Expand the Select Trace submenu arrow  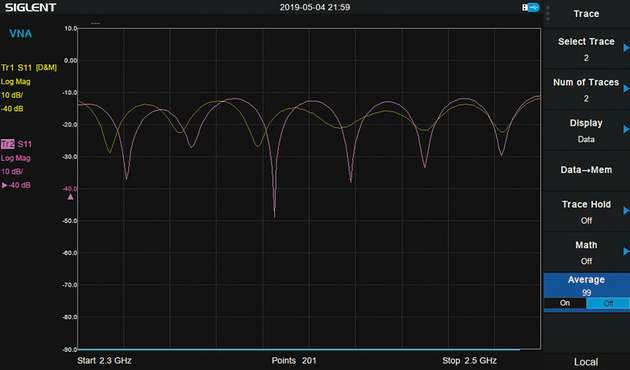626,48
